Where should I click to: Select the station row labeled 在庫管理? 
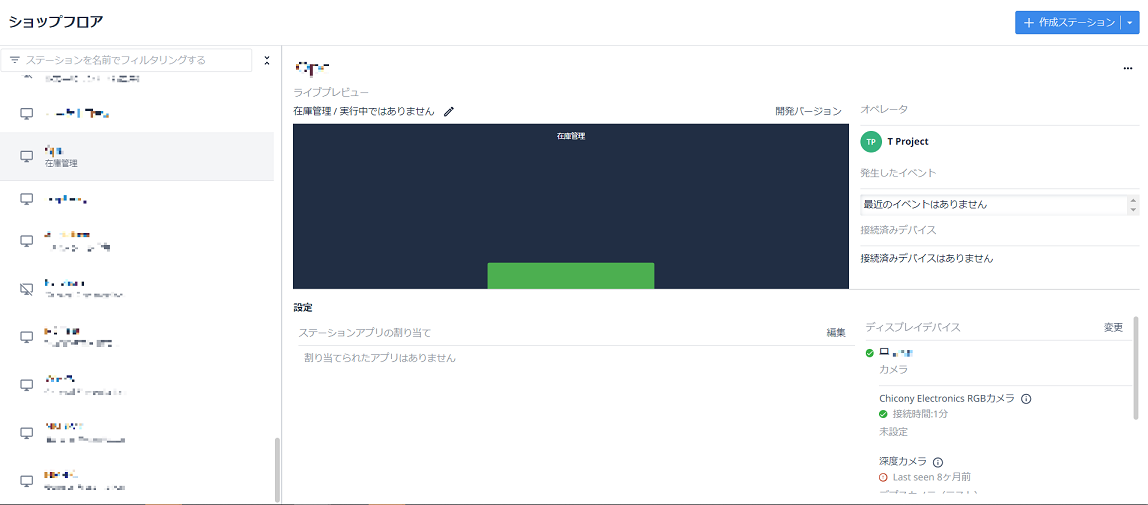(x=137, y=157)
